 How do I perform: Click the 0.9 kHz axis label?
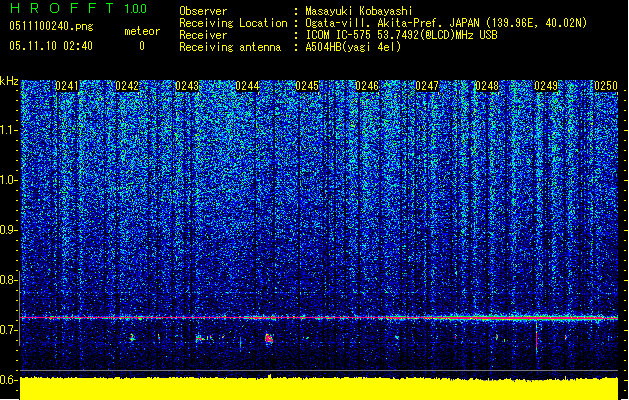[x=9, y=230]
